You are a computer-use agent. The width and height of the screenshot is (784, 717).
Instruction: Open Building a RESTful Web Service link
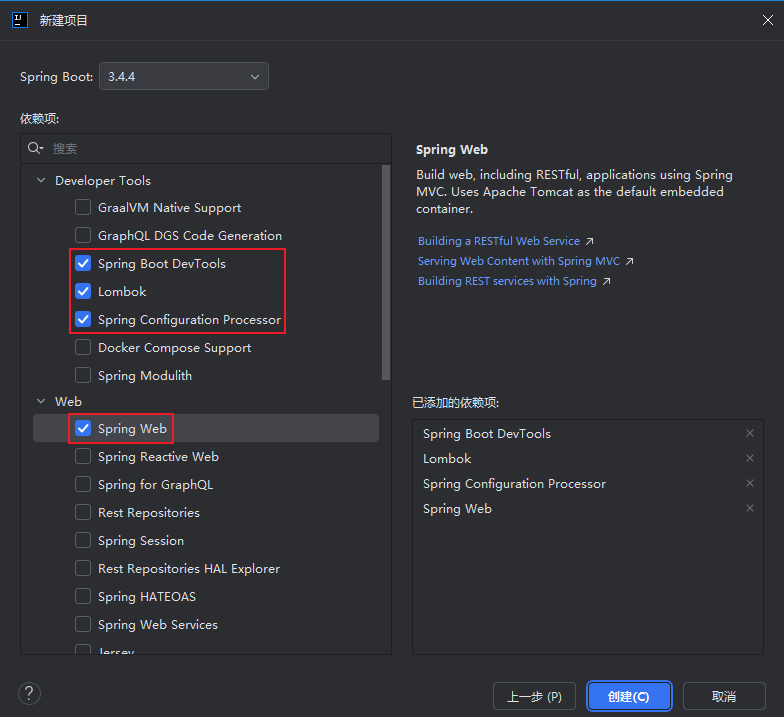pos(498,241)
